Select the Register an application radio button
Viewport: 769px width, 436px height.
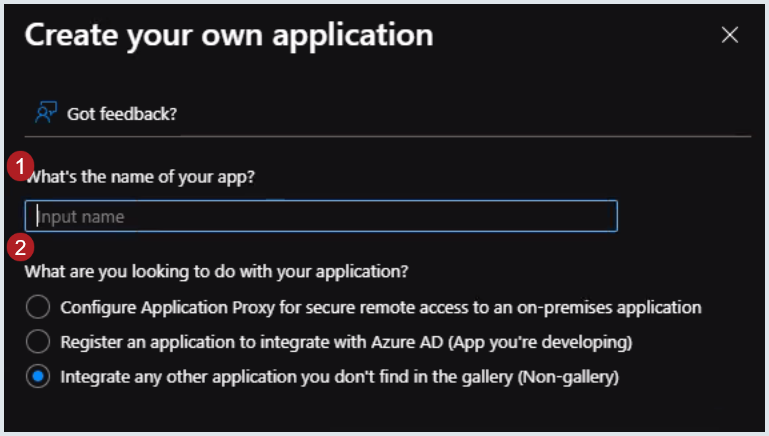coord(38,341)
